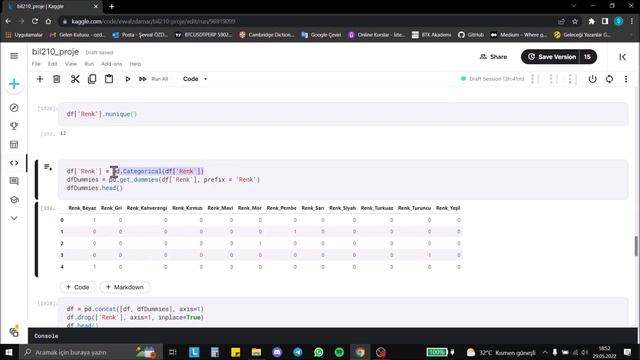Open Spotify from the taskbar

point(339,352)
